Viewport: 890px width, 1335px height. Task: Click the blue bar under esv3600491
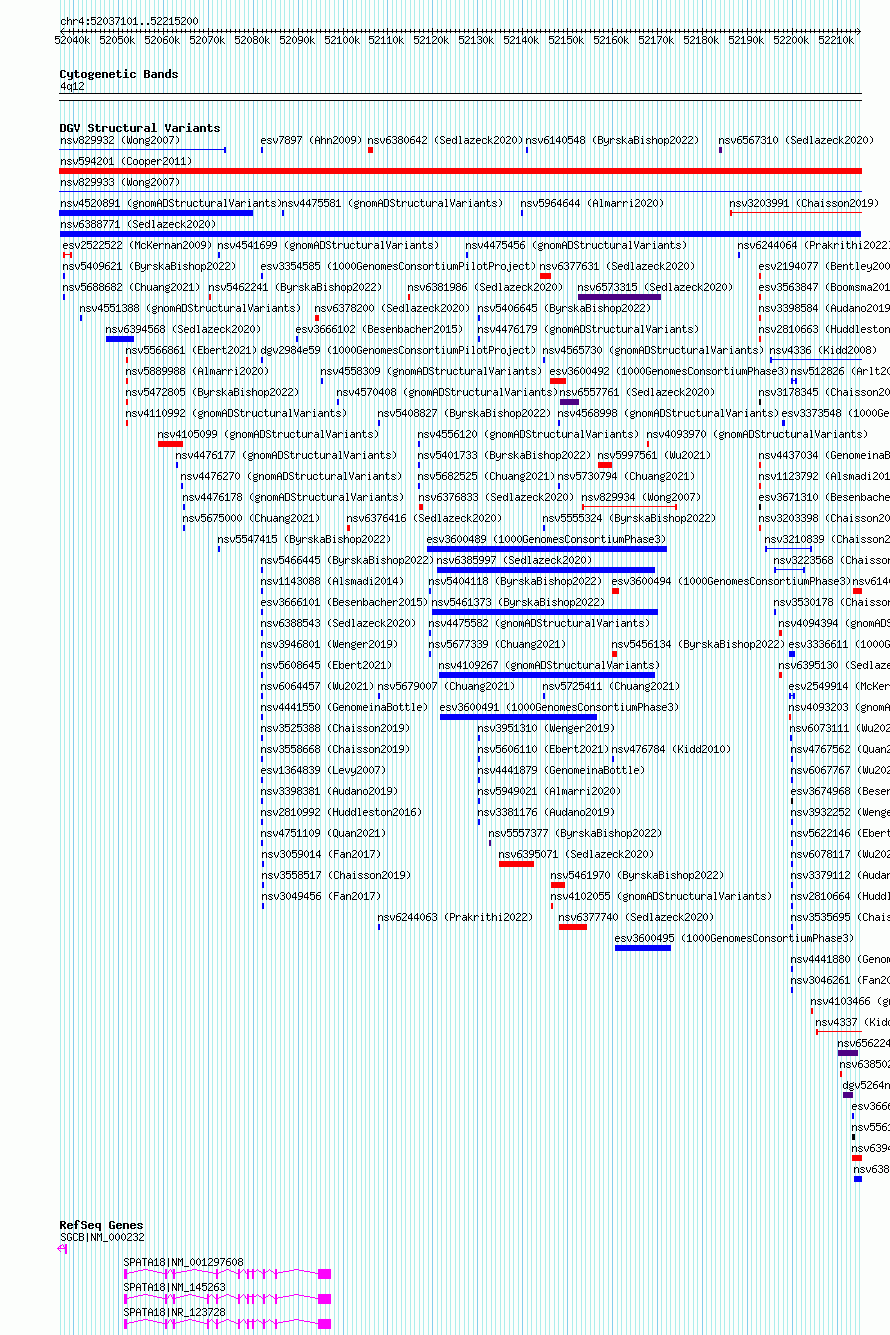click(x=518, y=717)
